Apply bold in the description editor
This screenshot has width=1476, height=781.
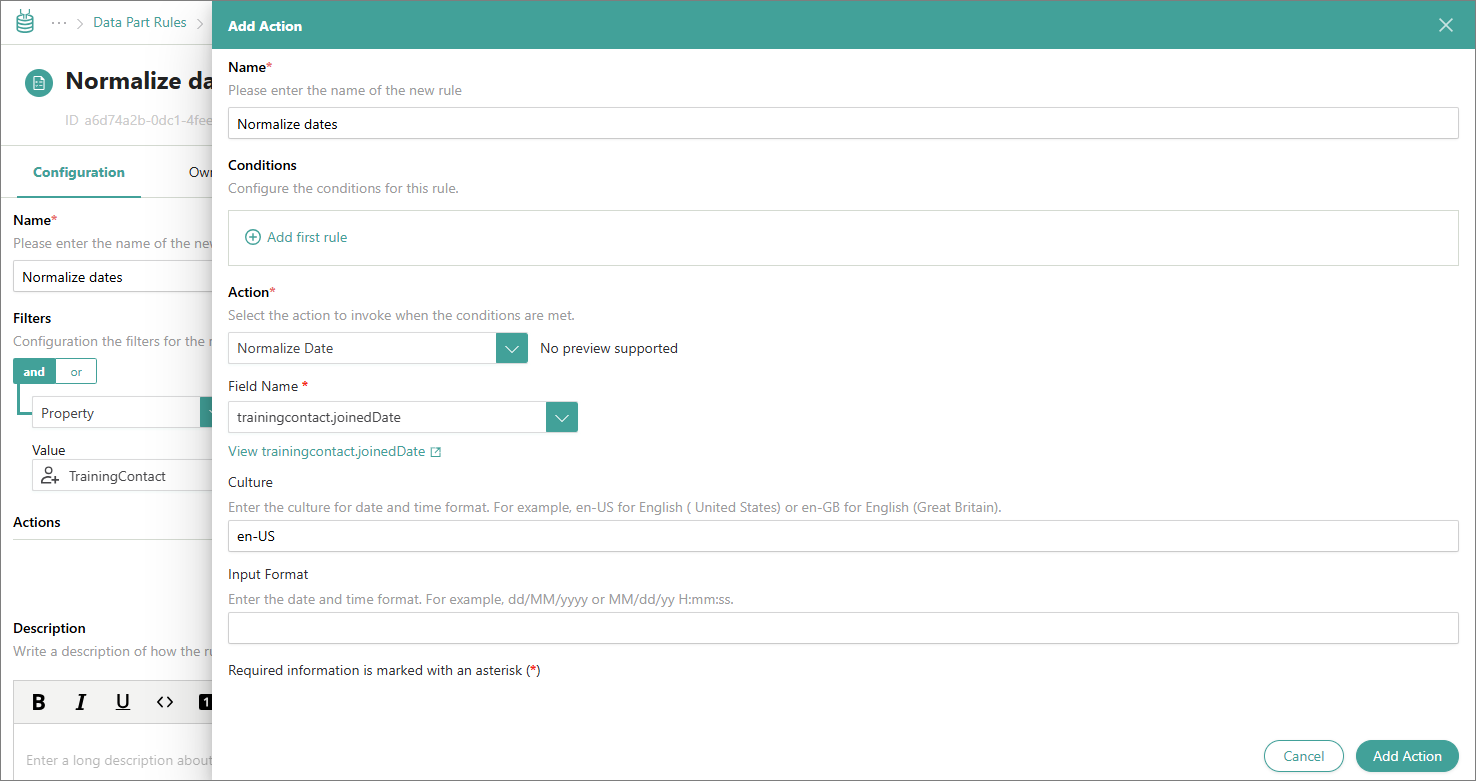[39, 702]
